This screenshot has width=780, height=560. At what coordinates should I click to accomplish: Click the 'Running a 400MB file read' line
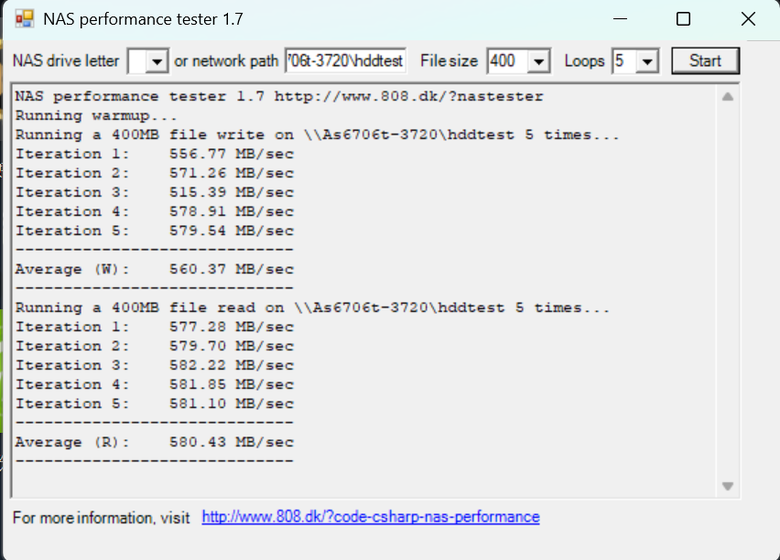click(x=312, y=308)
